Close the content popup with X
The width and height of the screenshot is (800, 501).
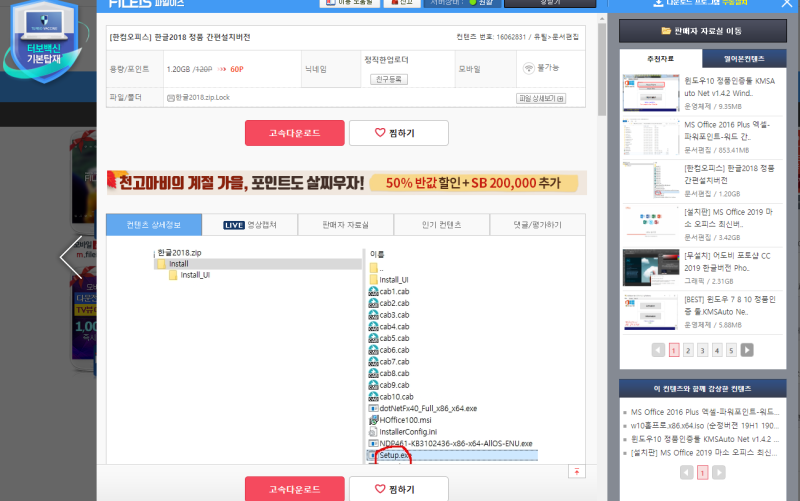point(787,4)
